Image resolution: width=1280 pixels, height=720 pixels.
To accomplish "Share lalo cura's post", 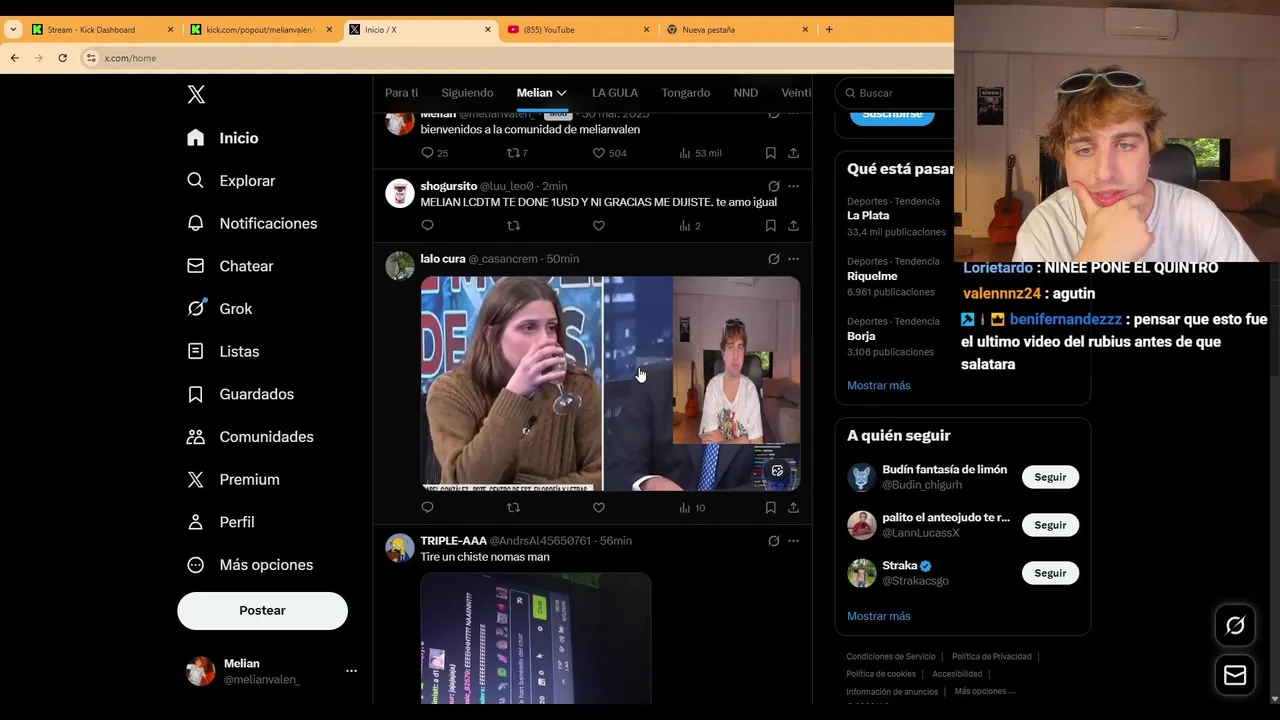I will click(793, 508).
